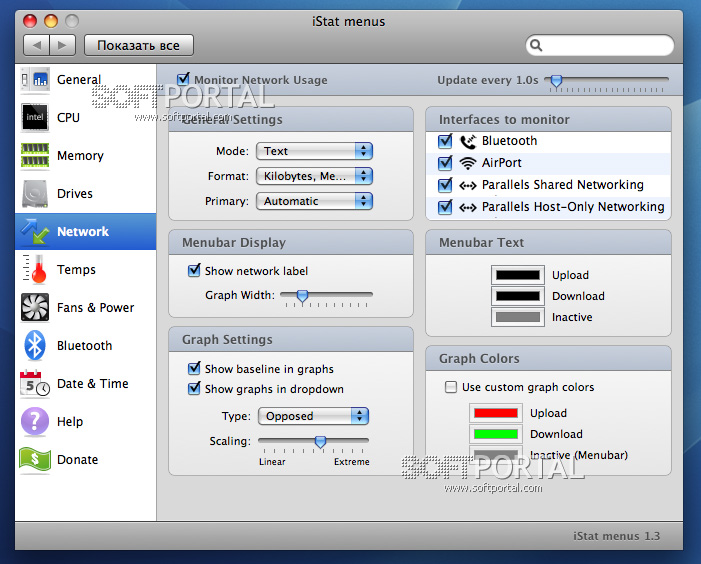Open the Date & Time calendar icon
This screenshot has height=564, width=701.
pos(35,383)
